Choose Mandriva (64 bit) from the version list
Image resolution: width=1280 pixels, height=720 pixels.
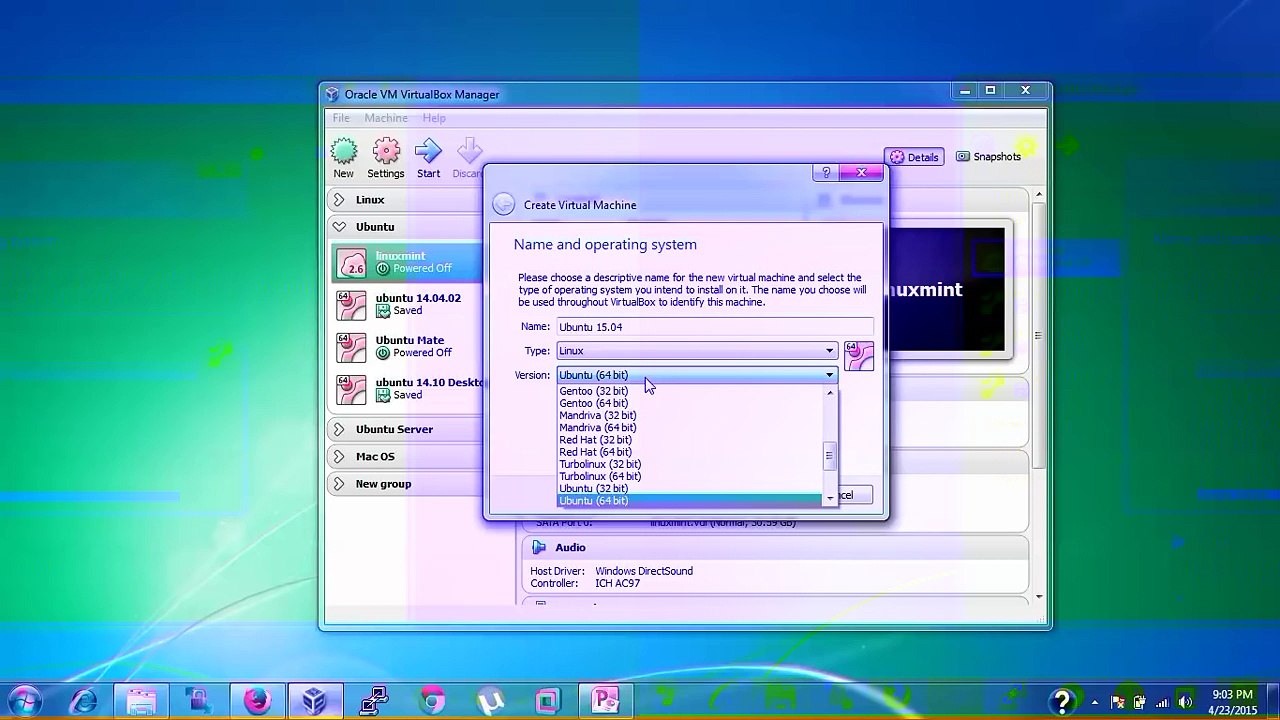click(x=689, y=427)
